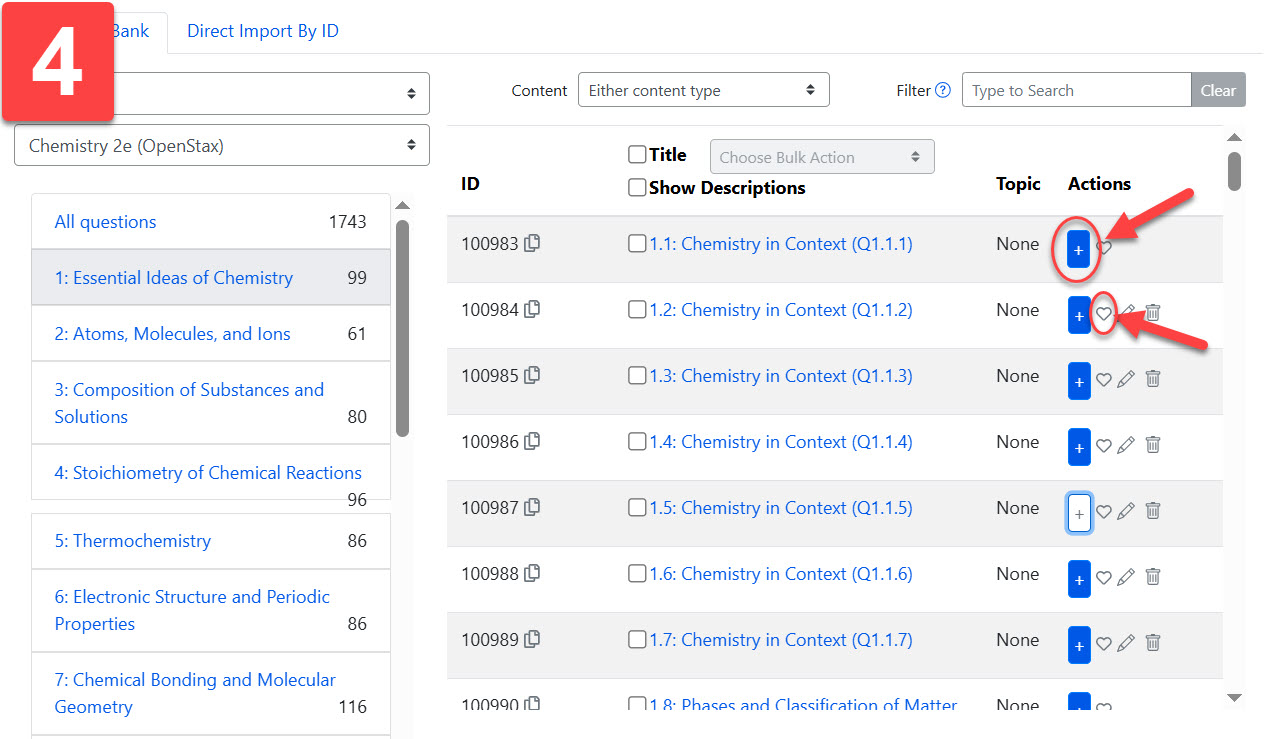Favorite question 100988 with the heart icon
This screenshot has width=1274, height=739.
tap(1103, 578)
